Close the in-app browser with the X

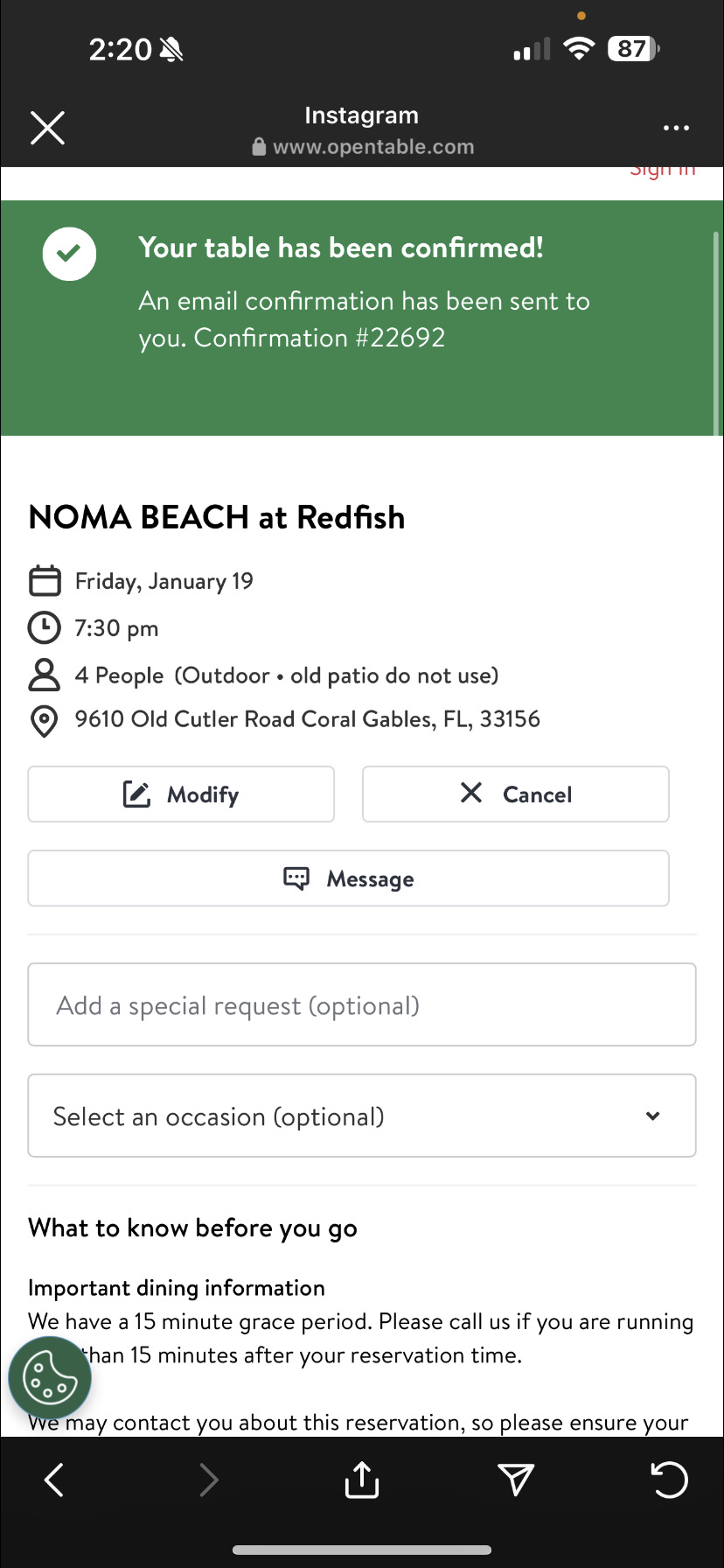pyautogui.click(x=48, y=128)
